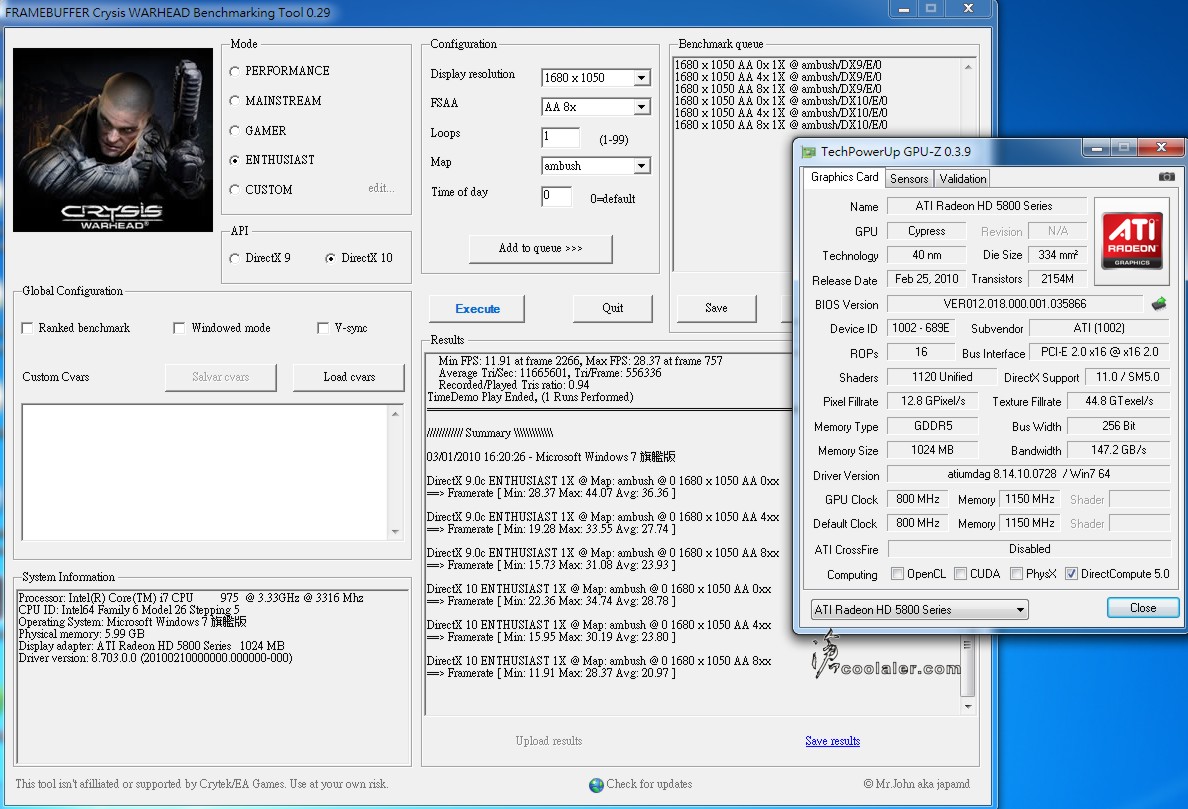Click the edit link next to CUSTOM

point(381,188)
